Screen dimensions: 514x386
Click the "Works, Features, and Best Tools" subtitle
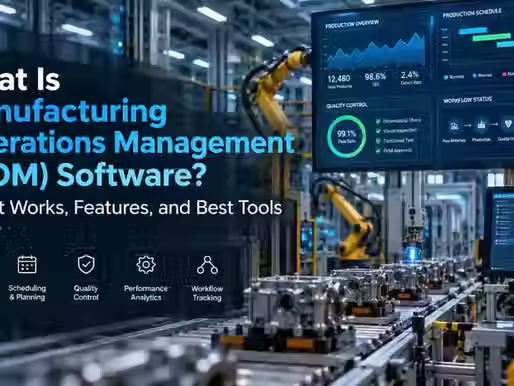[146, 207]
